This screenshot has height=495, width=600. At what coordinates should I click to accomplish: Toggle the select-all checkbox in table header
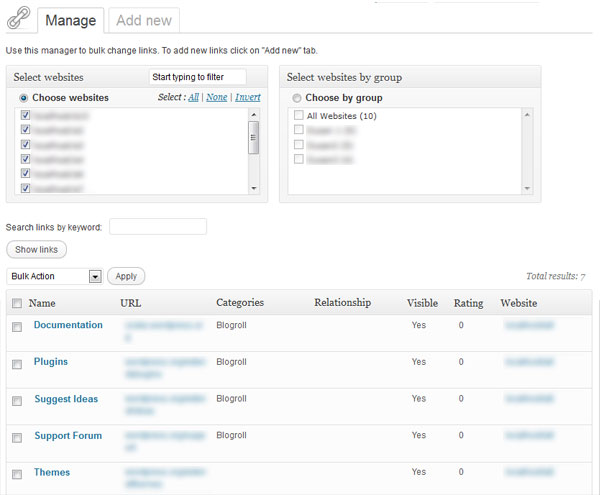(x=17, y=303)
